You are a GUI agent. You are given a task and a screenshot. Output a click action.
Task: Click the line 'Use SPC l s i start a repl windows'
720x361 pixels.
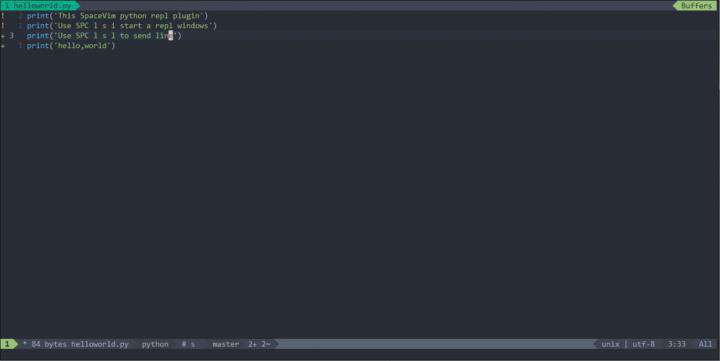122,26
